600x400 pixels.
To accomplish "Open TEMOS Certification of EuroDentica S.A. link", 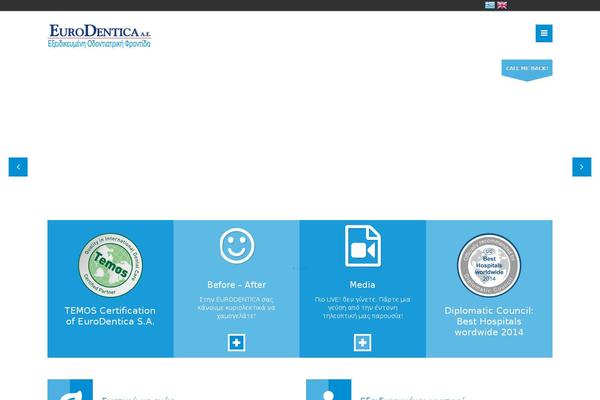I will coord(110,316).
